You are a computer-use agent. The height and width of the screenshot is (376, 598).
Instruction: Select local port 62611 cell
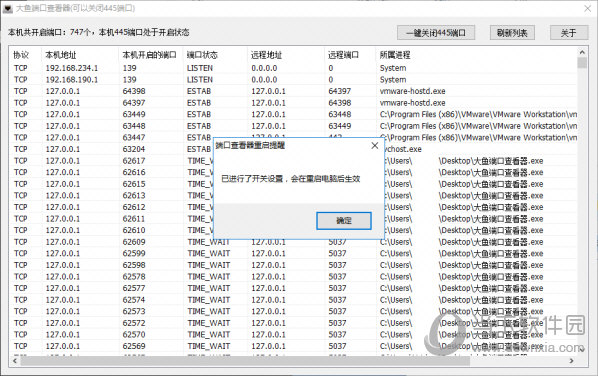134,219
